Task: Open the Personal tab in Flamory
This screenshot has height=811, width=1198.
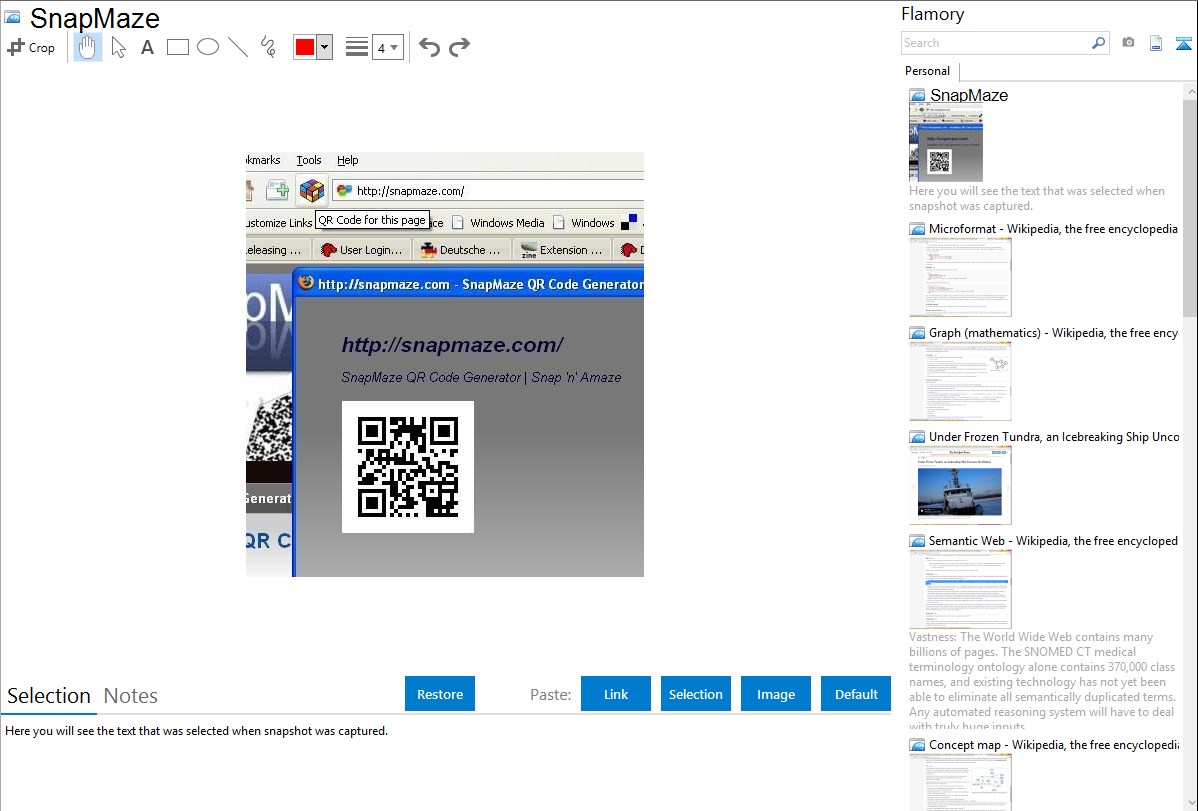Action: pyautogui.click(x=928, y=71)
